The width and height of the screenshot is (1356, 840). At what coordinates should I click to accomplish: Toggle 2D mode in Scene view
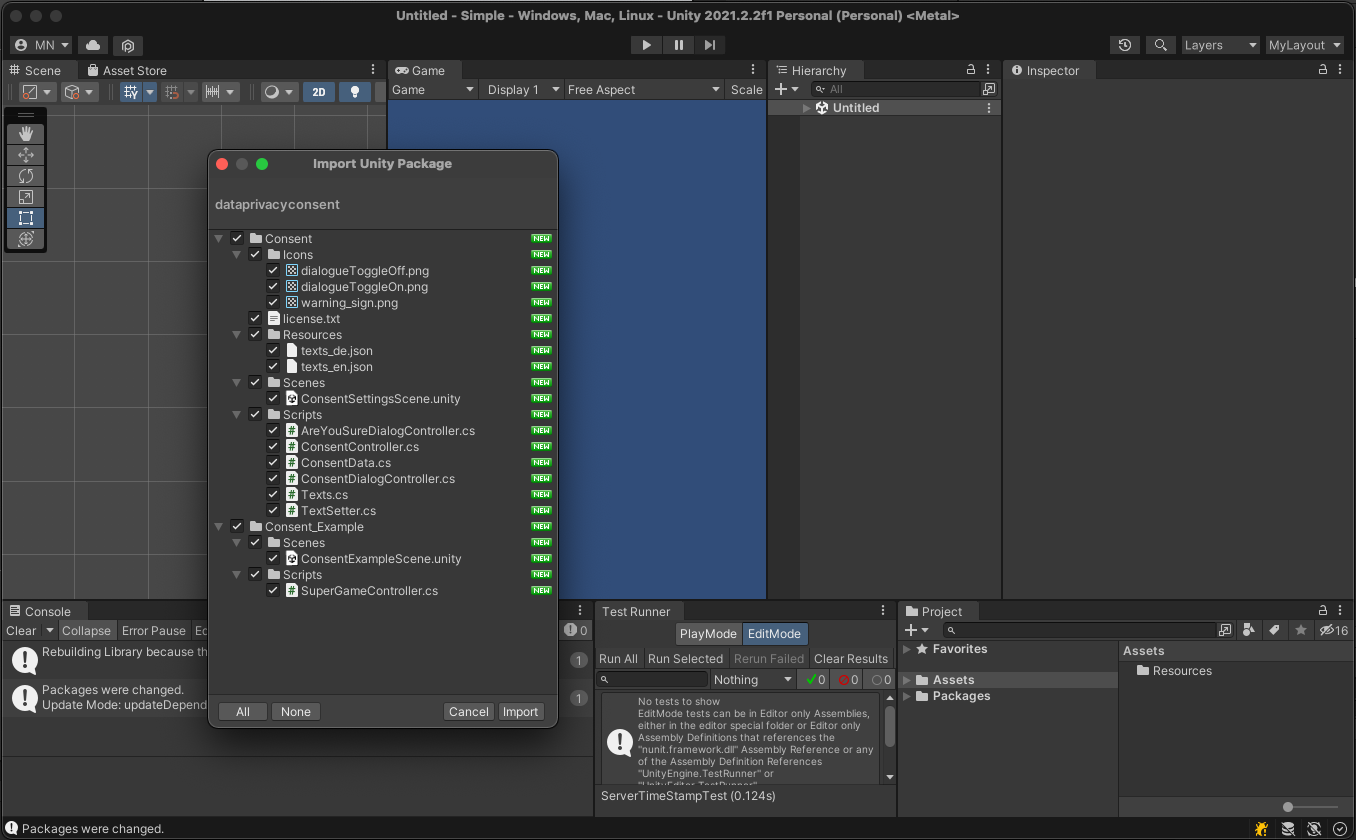[319, 92]
